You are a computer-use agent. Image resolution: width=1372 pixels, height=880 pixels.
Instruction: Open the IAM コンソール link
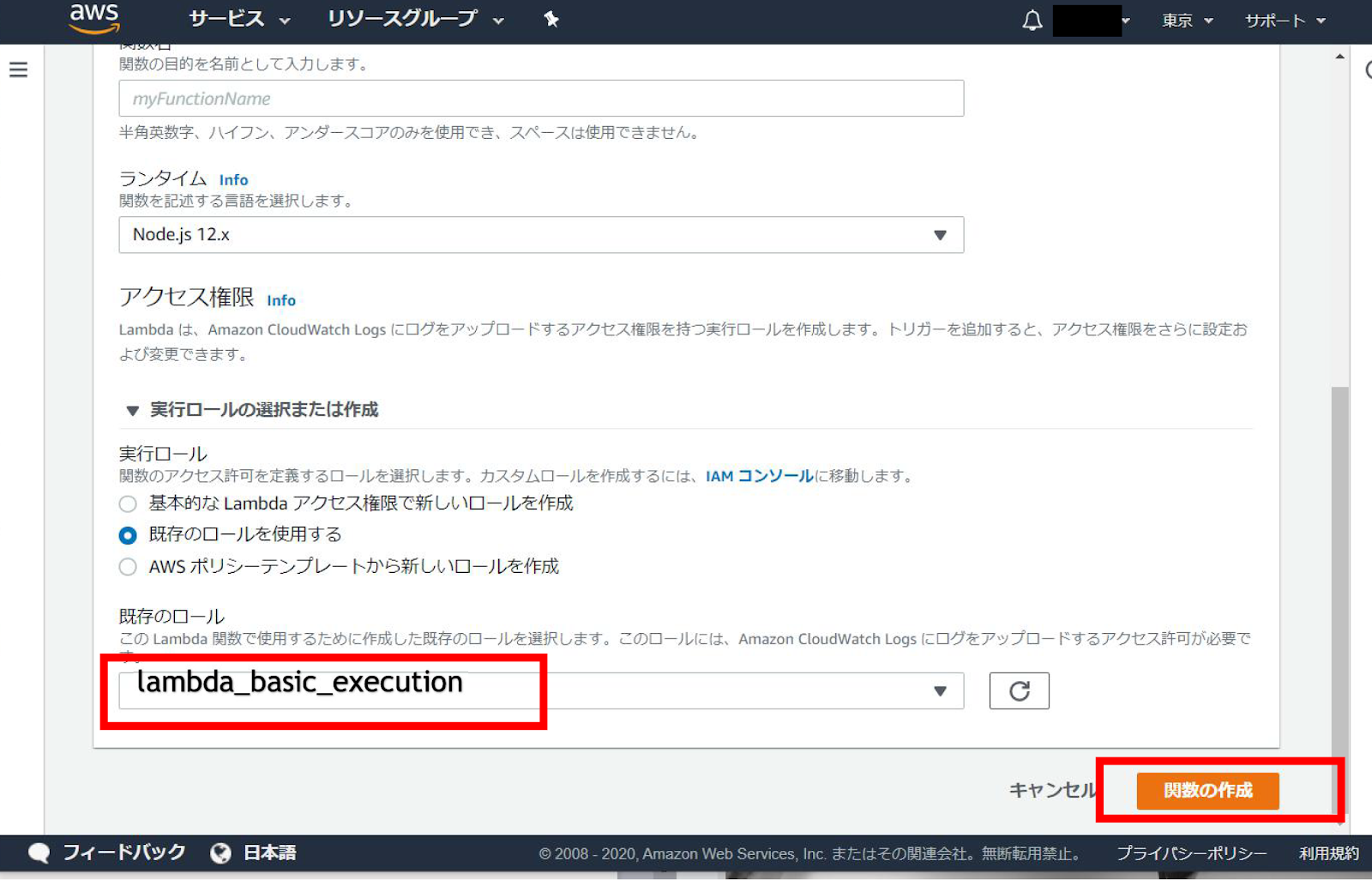pos(759,476)
